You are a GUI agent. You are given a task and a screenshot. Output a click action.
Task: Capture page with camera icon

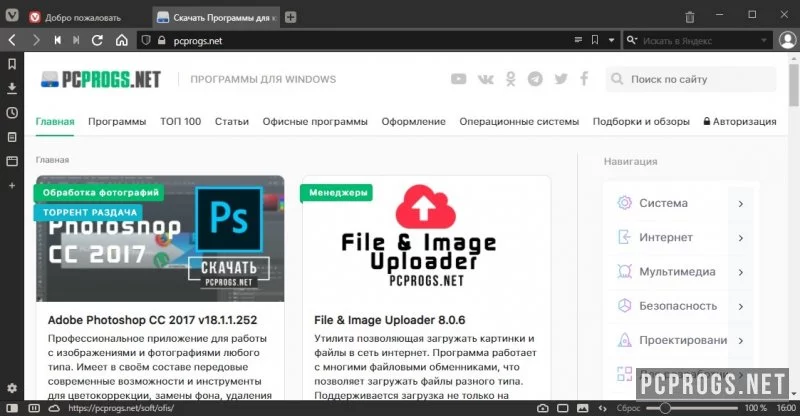point(543,408)
